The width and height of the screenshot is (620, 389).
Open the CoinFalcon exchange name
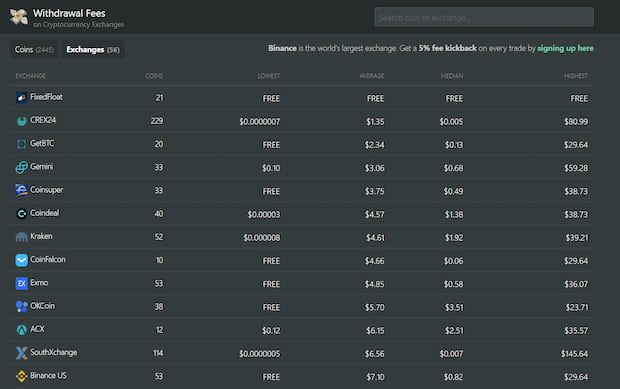[x=48, y=260]
